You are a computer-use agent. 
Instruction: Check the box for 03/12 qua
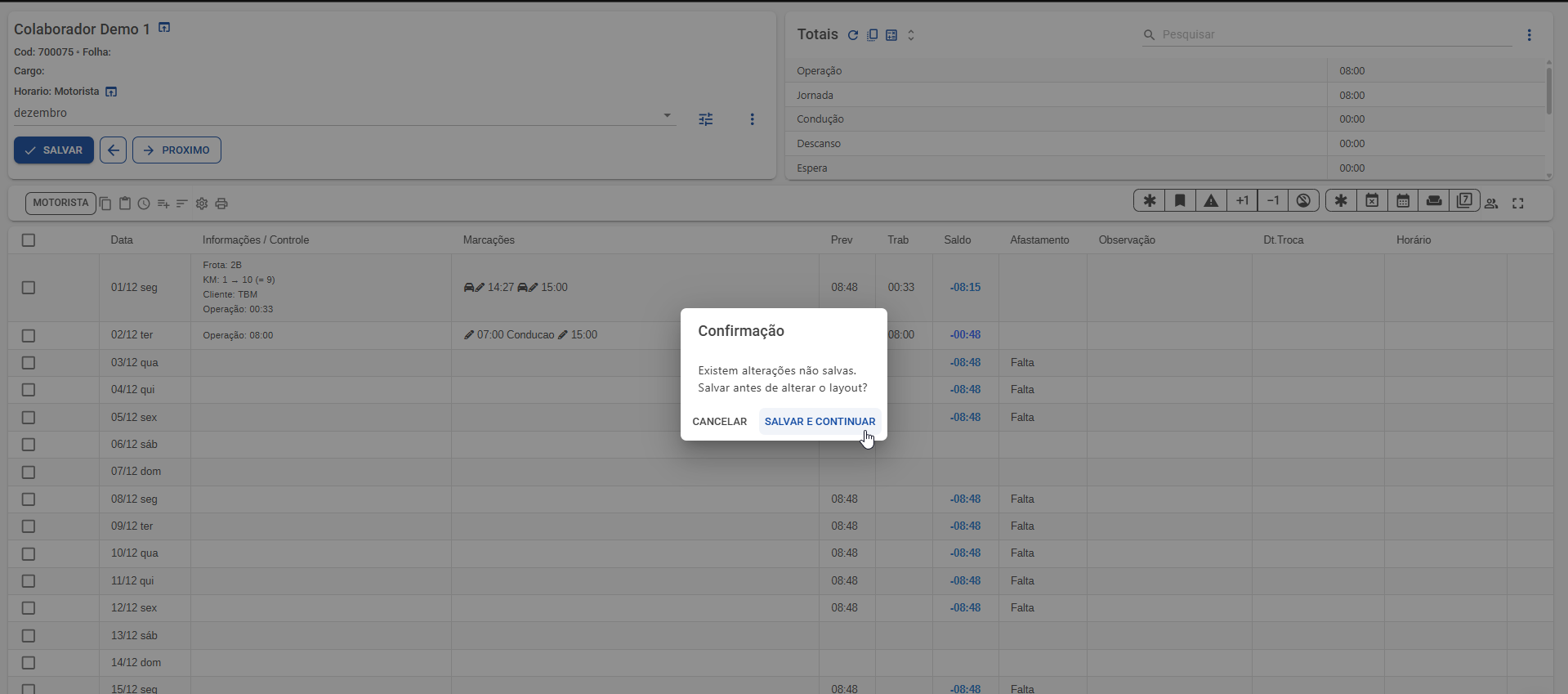pos(29,363)
